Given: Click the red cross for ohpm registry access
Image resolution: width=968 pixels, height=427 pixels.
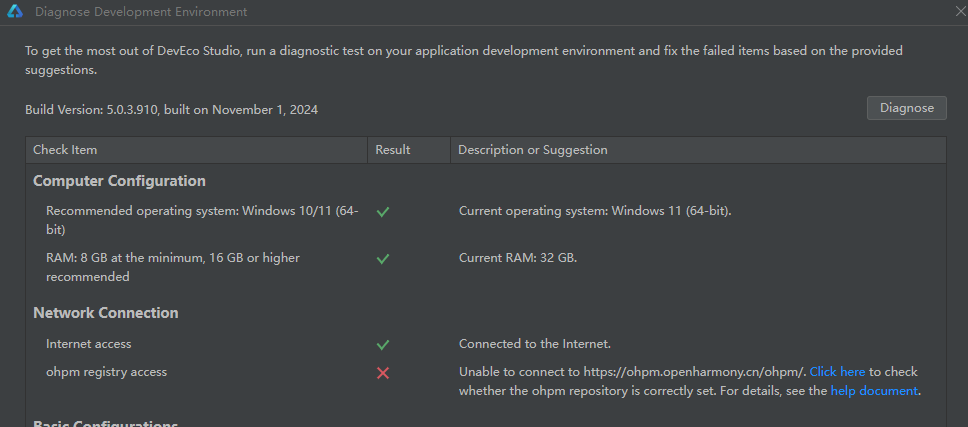Looking at the screenshot, I should coord(383,373).
